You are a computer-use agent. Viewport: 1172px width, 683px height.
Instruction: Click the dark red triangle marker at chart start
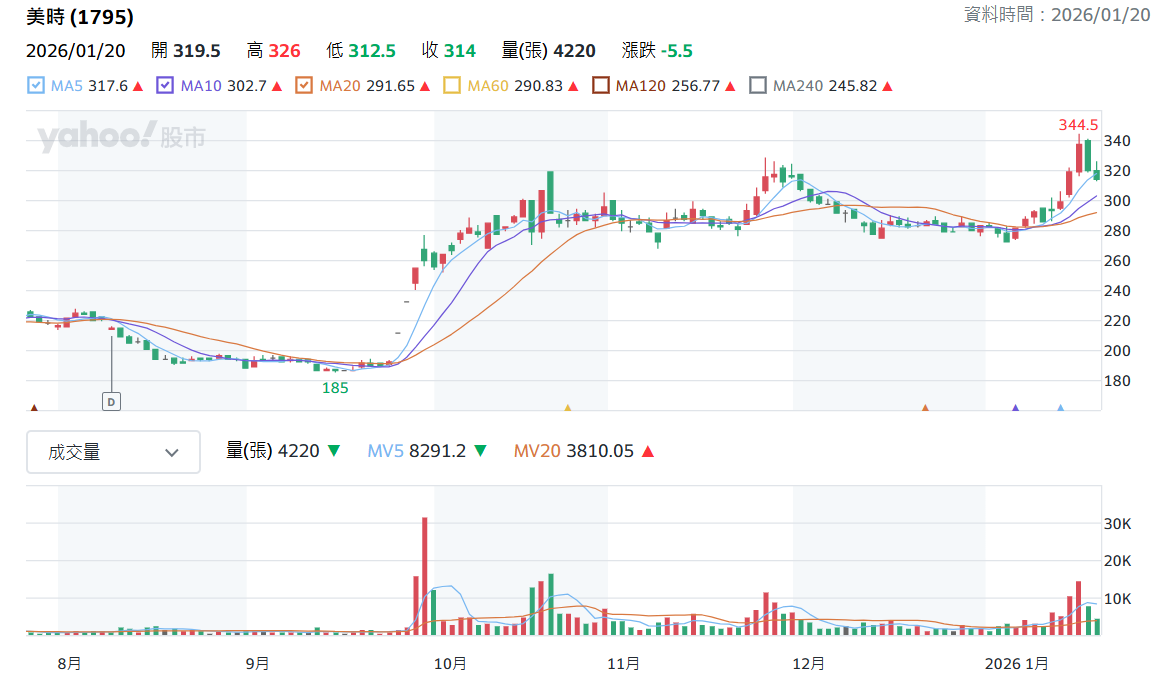click(x=34, y=408)
